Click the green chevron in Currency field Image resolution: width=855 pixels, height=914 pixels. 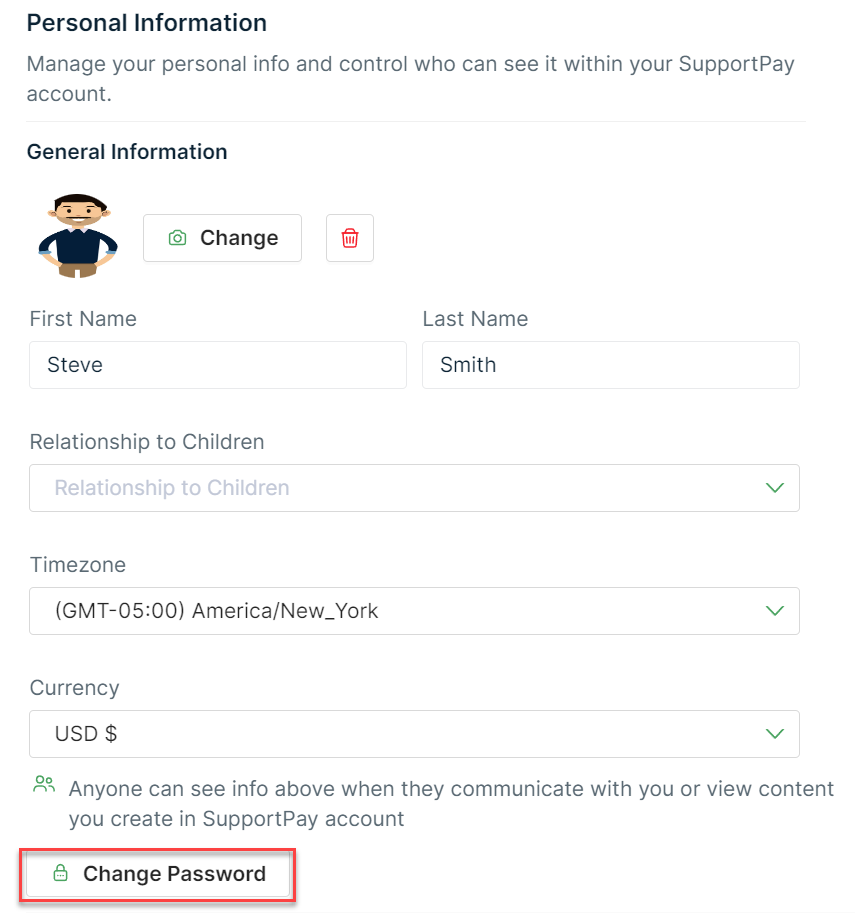(774, 734)
